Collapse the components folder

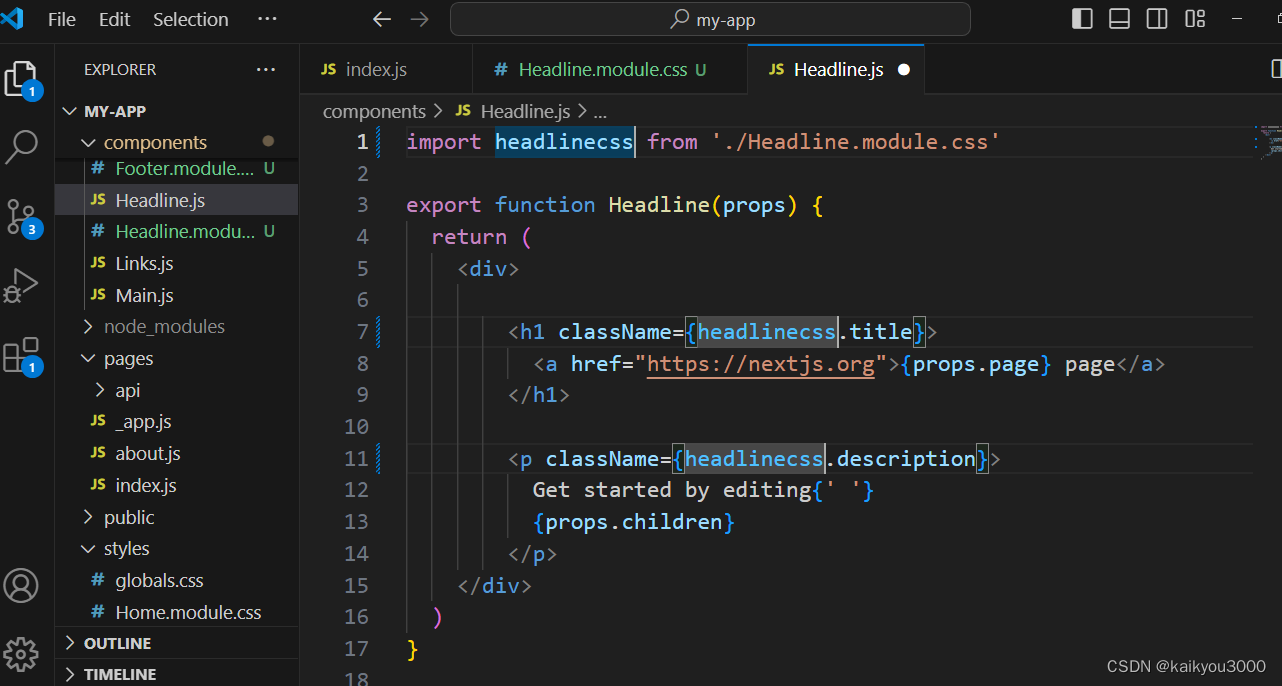[176, 142]
